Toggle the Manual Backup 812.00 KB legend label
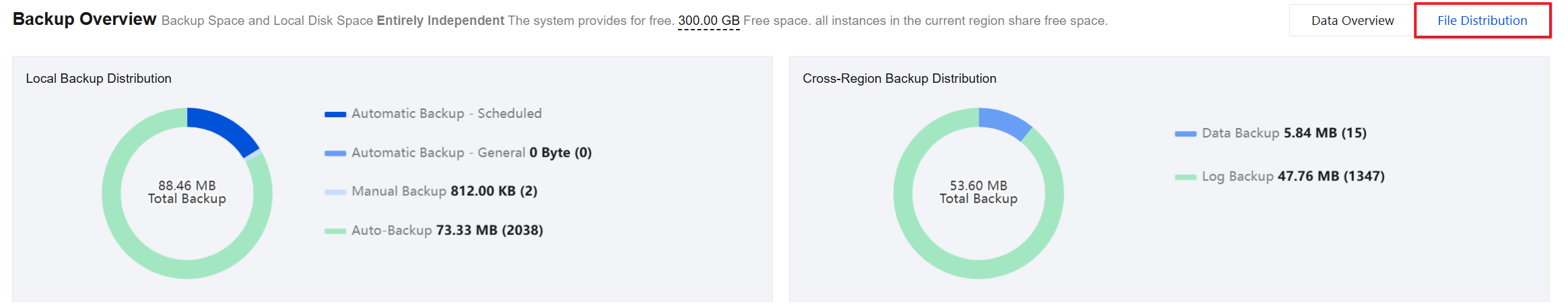Viewport: 1568px width, 305px height. click(444, 191)
